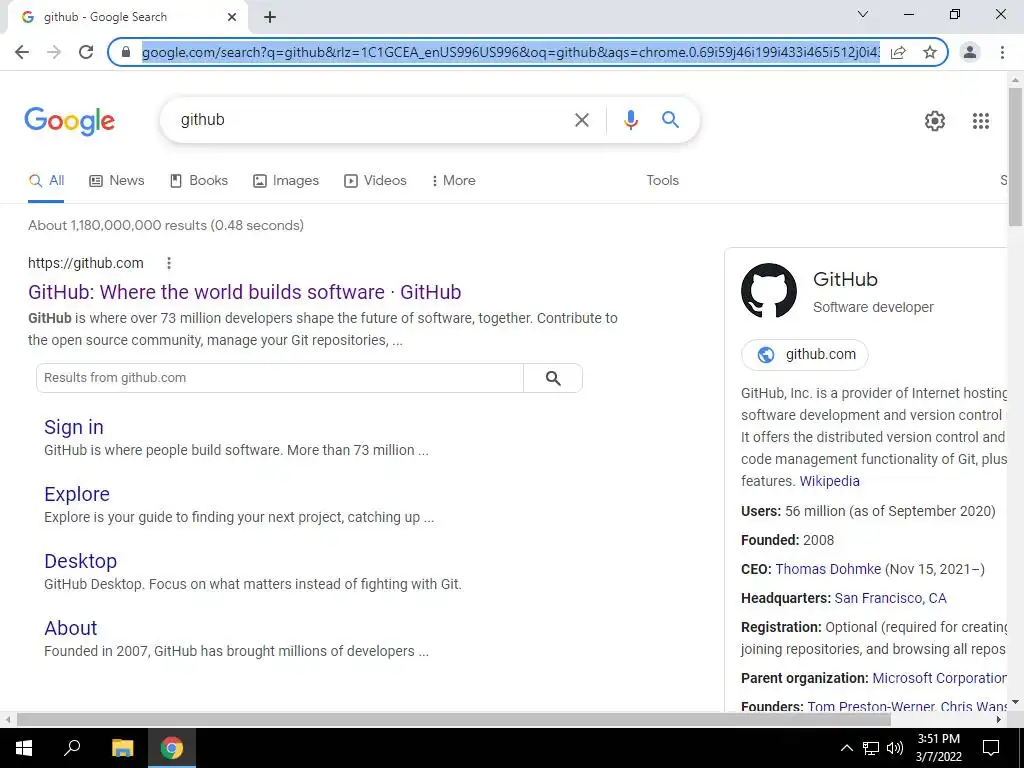Viewport: 1024px width, 768px height.
Task: Open the Sign in sitelink
Action: [x=74, y=427]
